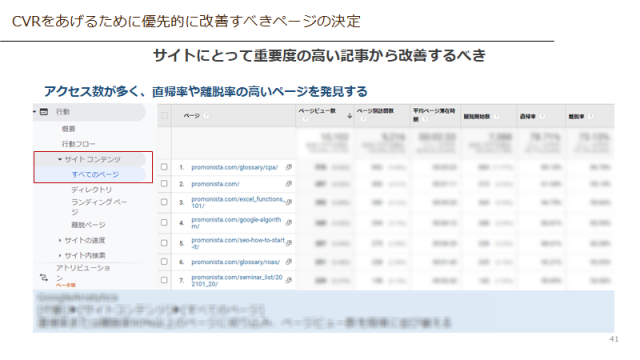Click the アトリビューション icon in sidebar
Screen dimensions: 640x360
pos(44,278)
